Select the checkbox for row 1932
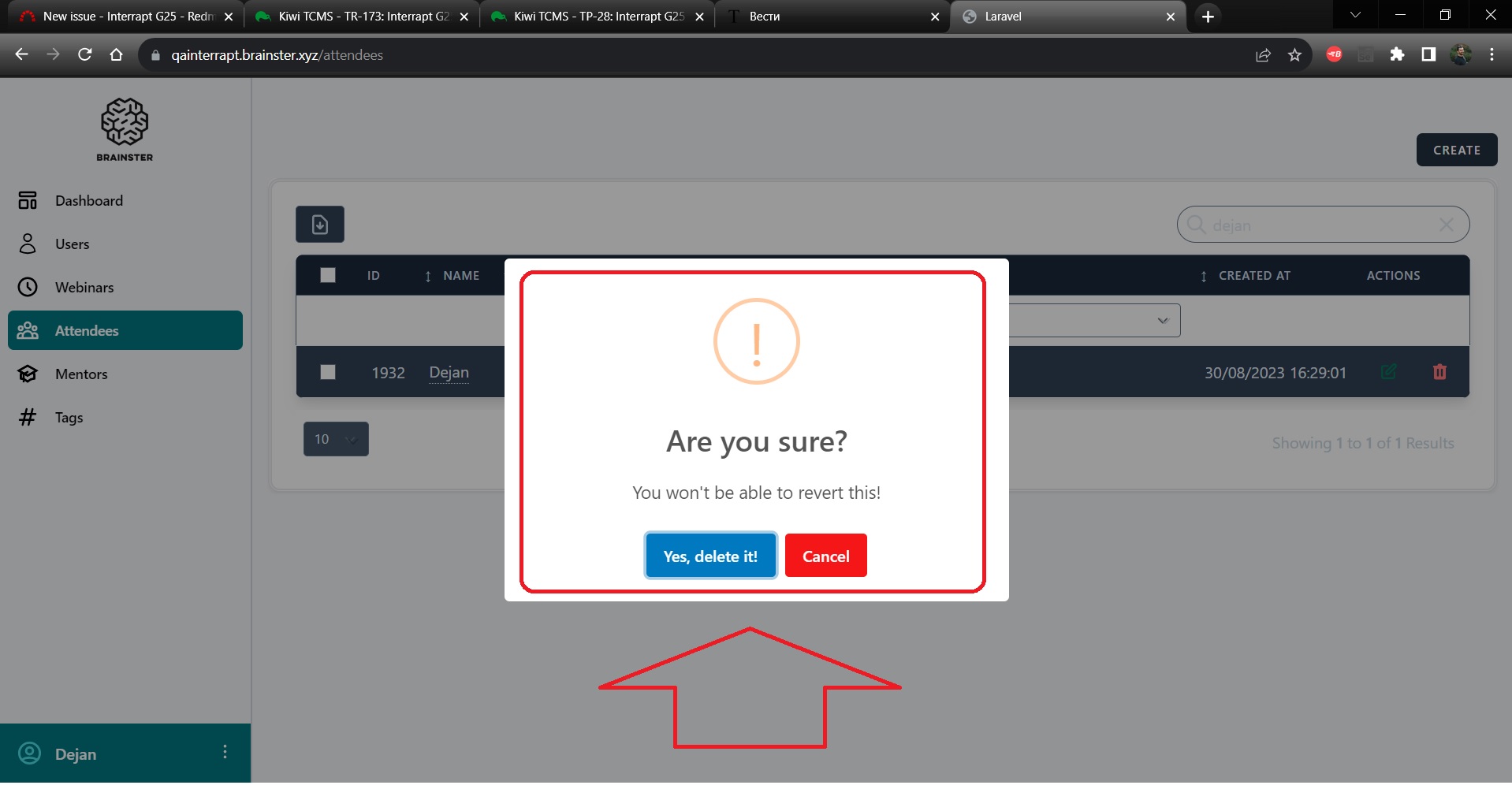This screenshot has width=1512, height=785. coord(328,372)
